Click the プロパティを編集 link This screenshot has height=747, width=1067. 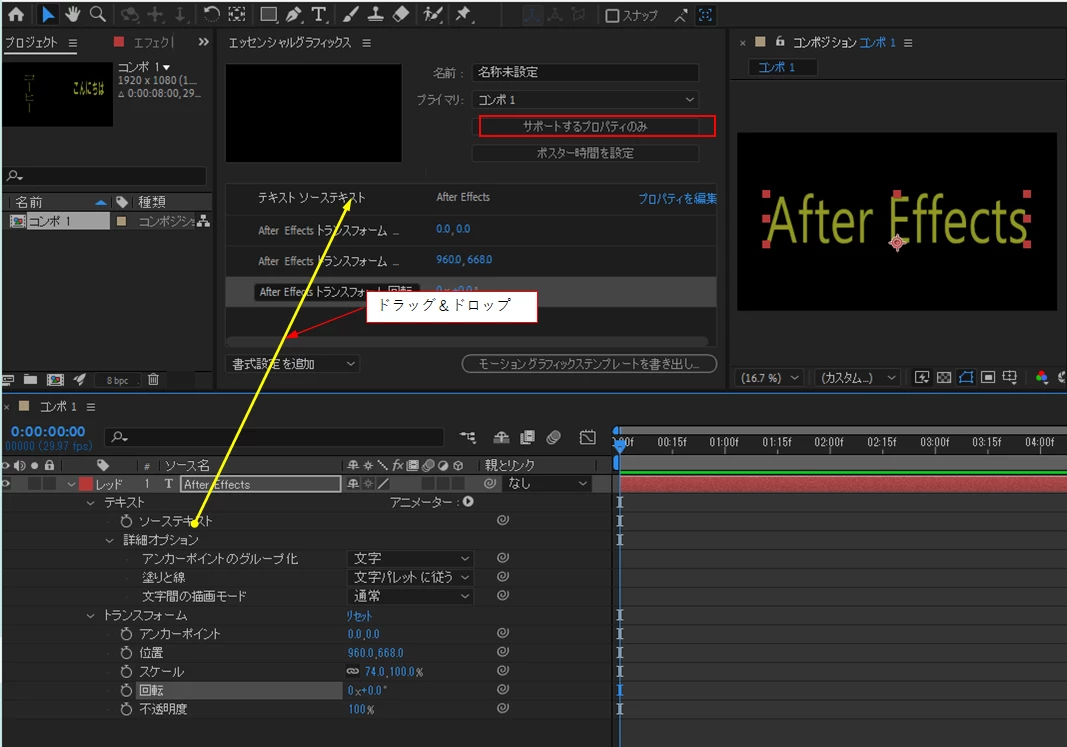click(x=677, y=198)
